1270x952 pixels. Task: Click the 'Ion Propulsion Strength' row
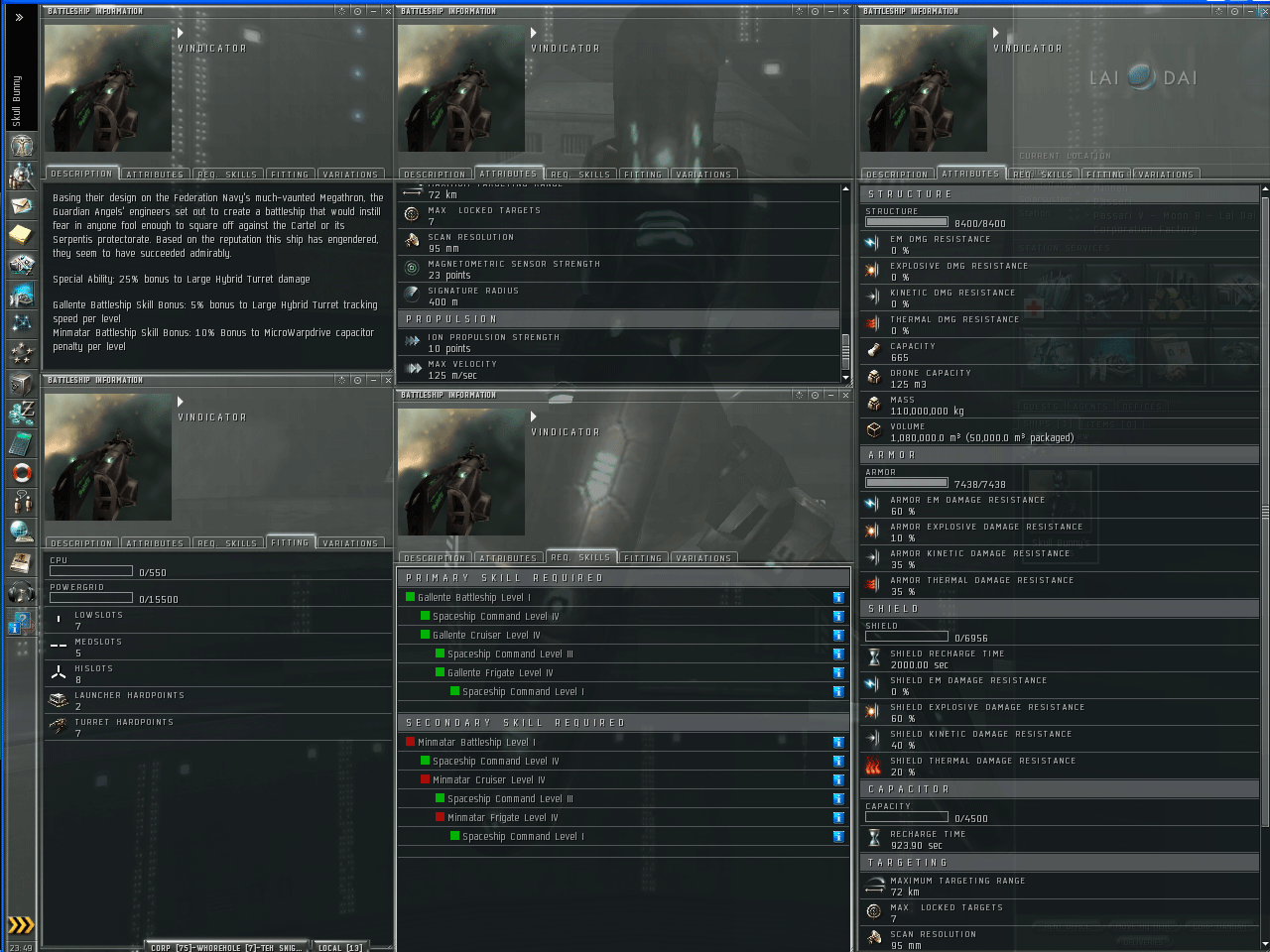620,343
